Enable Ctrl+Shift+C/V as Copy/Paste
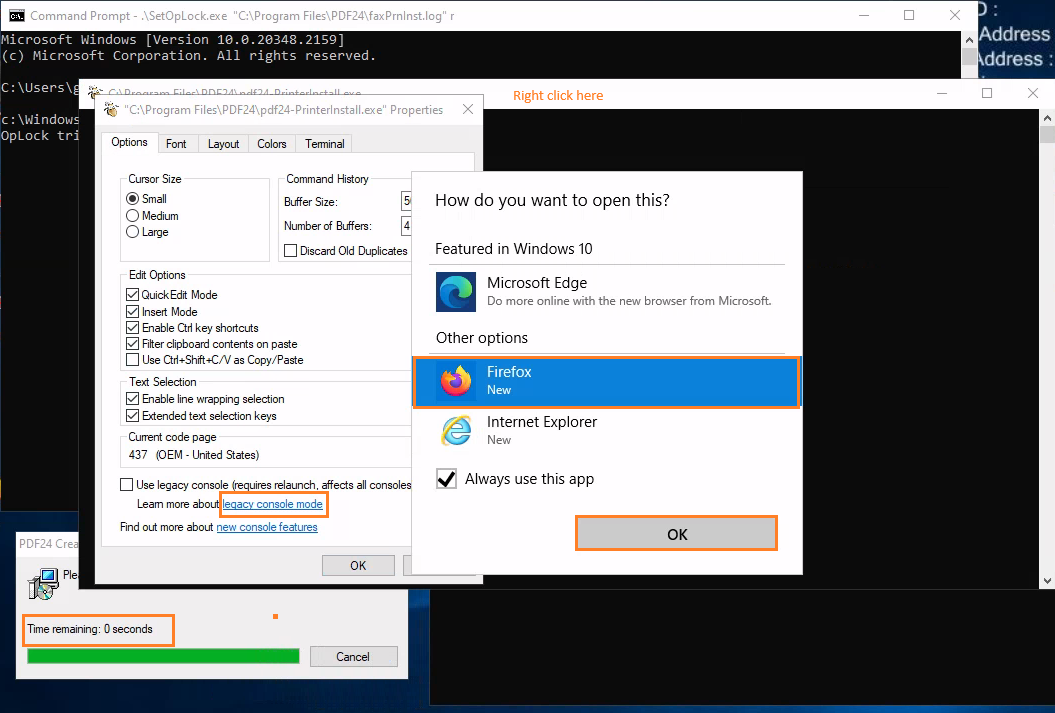The image size is (1055, 713). [133, 360]
